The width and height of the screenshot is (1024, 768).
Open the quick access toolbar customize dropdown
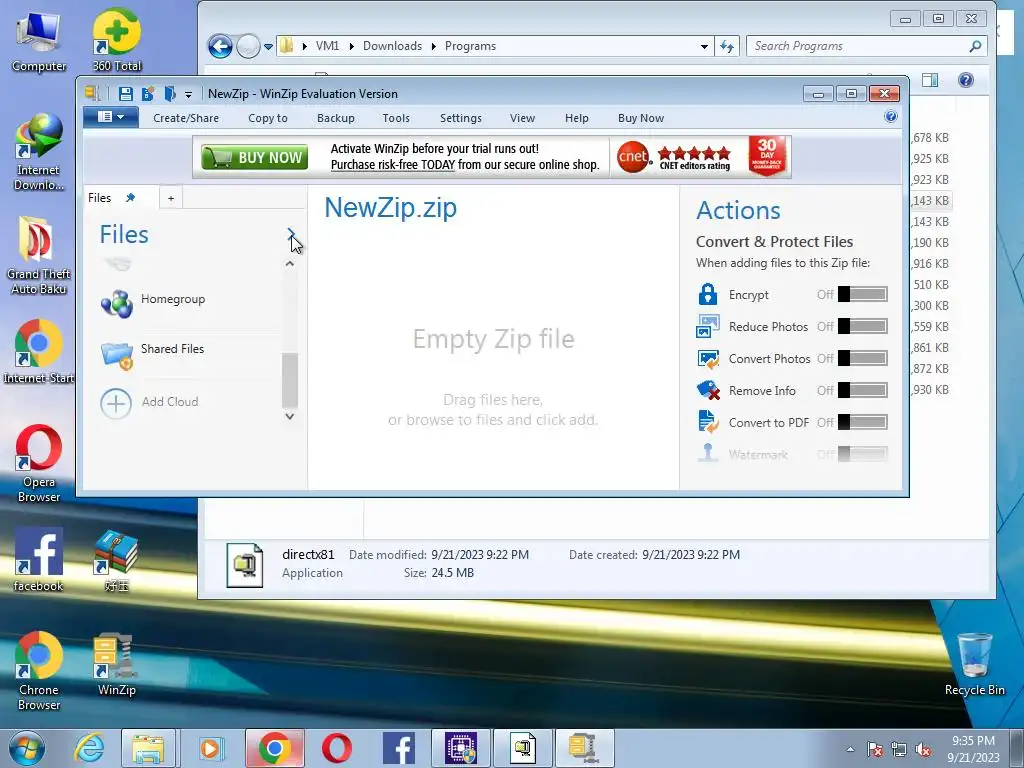click(x=188, y=95)
